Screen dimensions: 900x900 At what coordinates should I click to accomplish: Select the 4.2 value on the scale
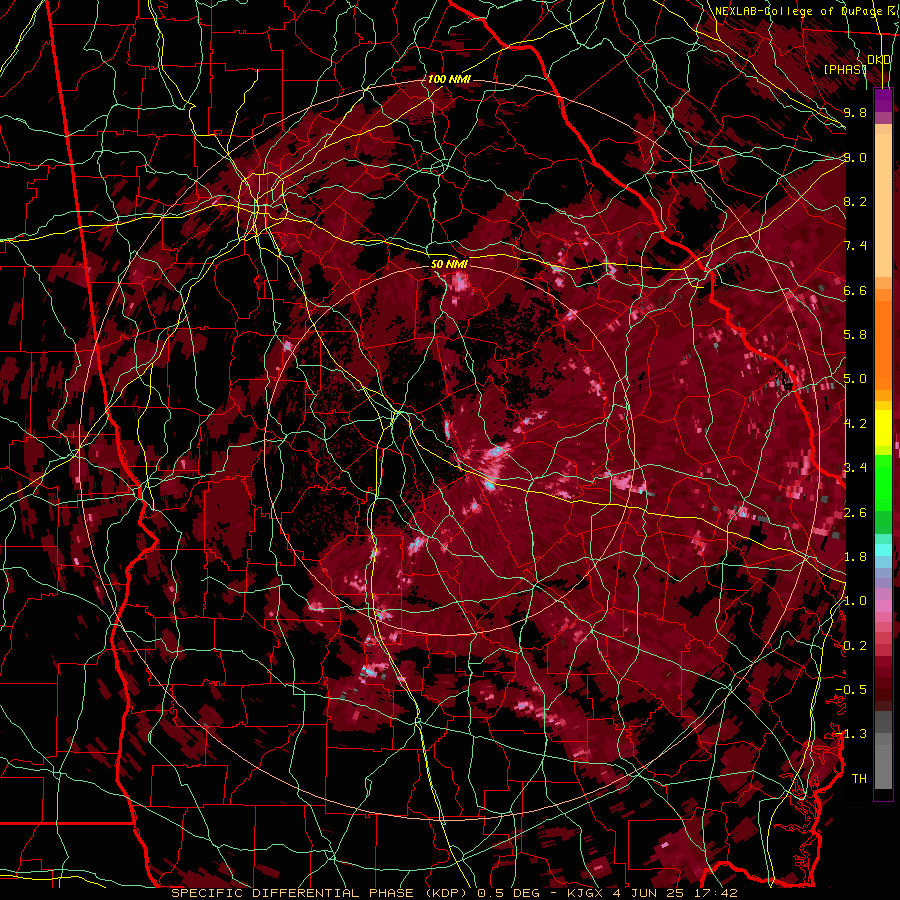click(855, 424)
